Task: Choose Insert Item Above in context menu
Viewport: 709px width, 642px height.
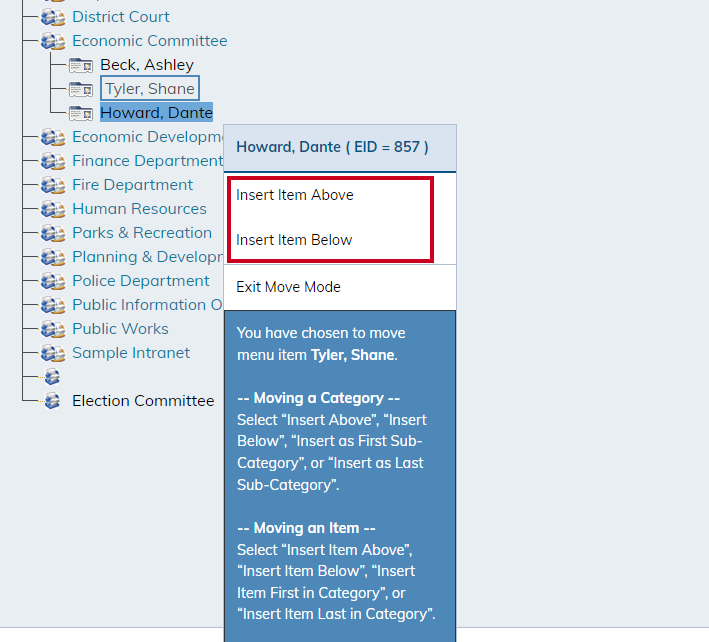Action: pos(295,195)
